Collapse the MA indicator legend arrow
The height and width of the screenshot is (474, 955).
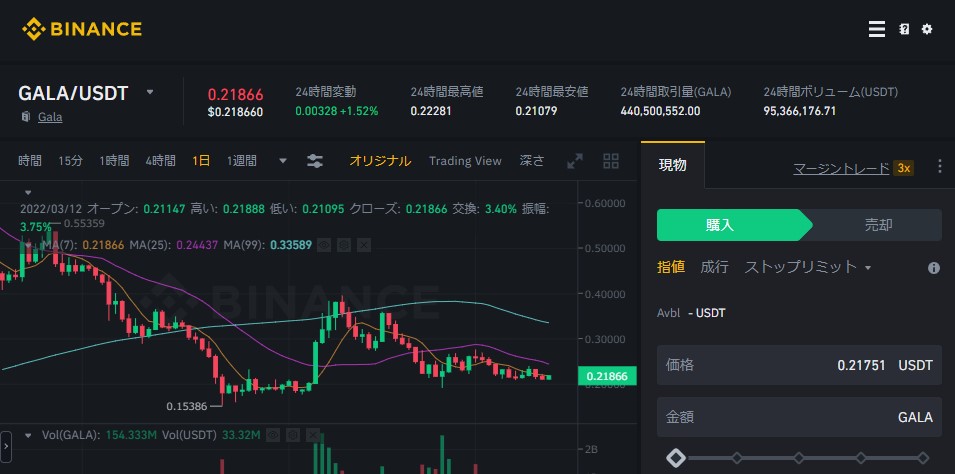pyautogui.click(x=27, y=246)
